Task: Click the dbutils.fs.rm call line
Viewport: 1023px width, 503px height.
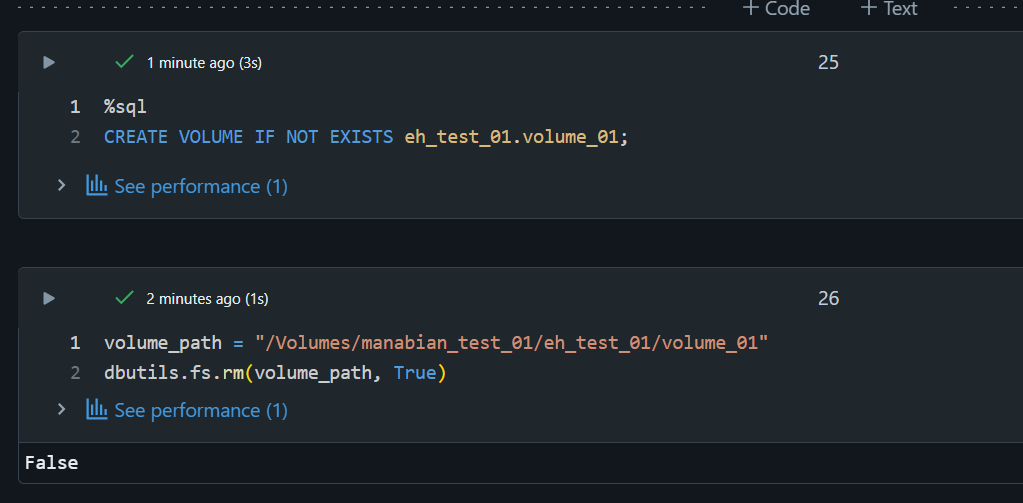Action: coord(275,374)
